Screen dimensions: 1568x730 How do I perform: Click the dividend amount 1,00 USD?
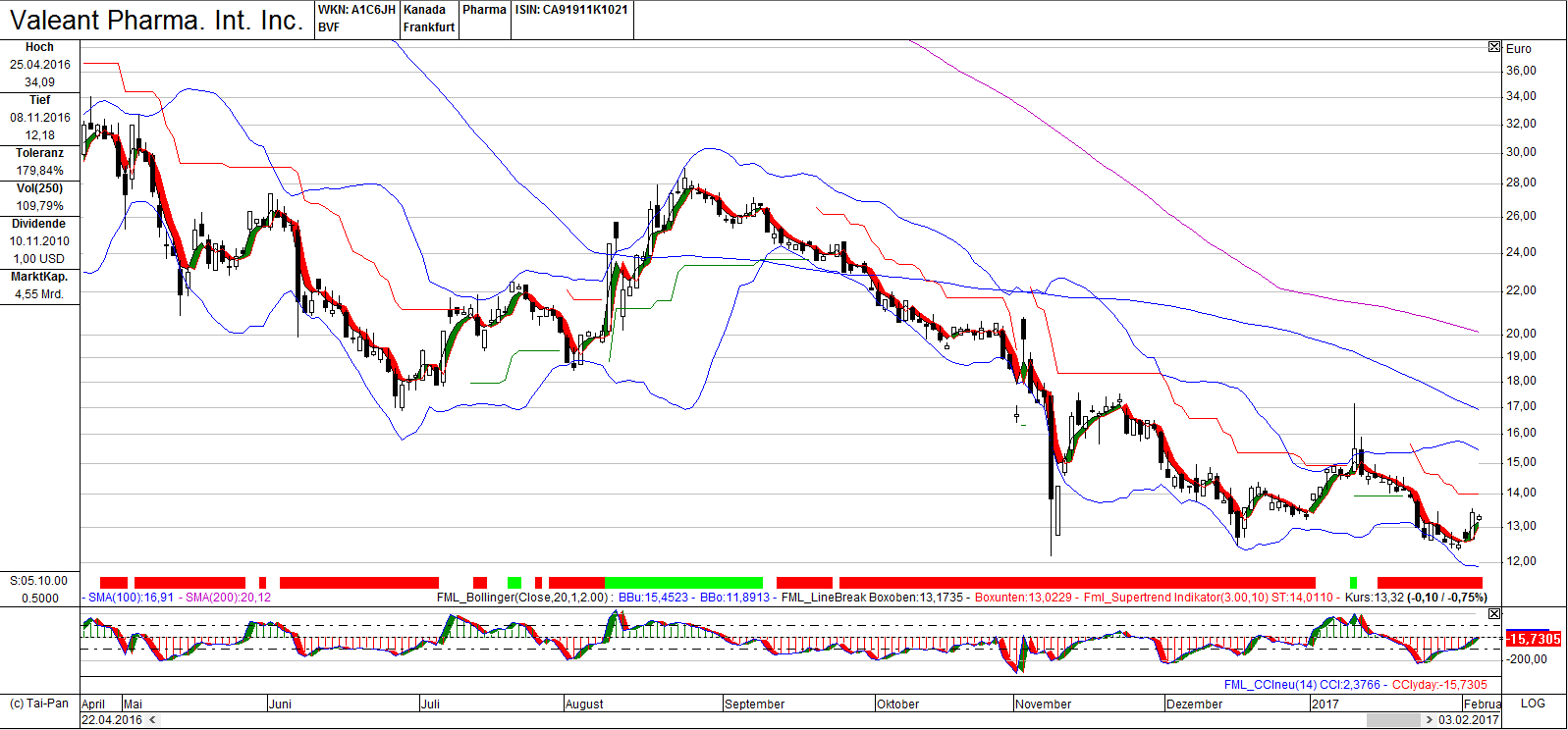39,259
